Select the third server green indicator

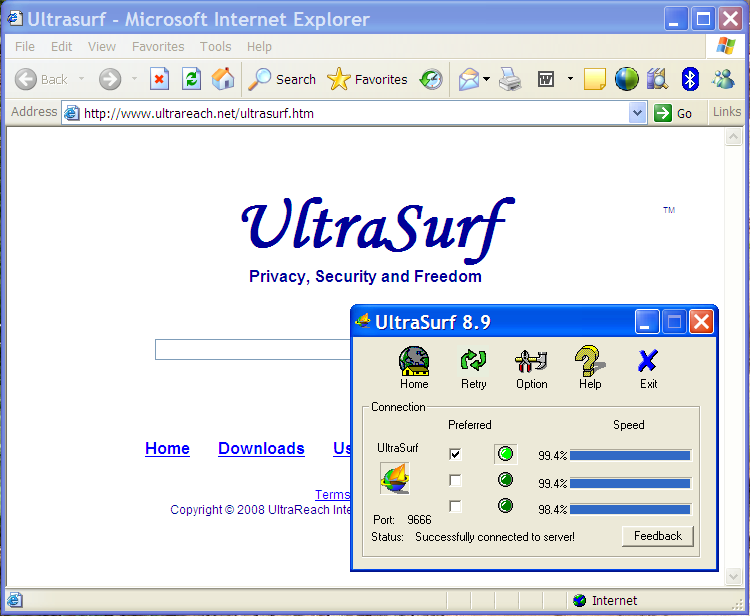506,506
